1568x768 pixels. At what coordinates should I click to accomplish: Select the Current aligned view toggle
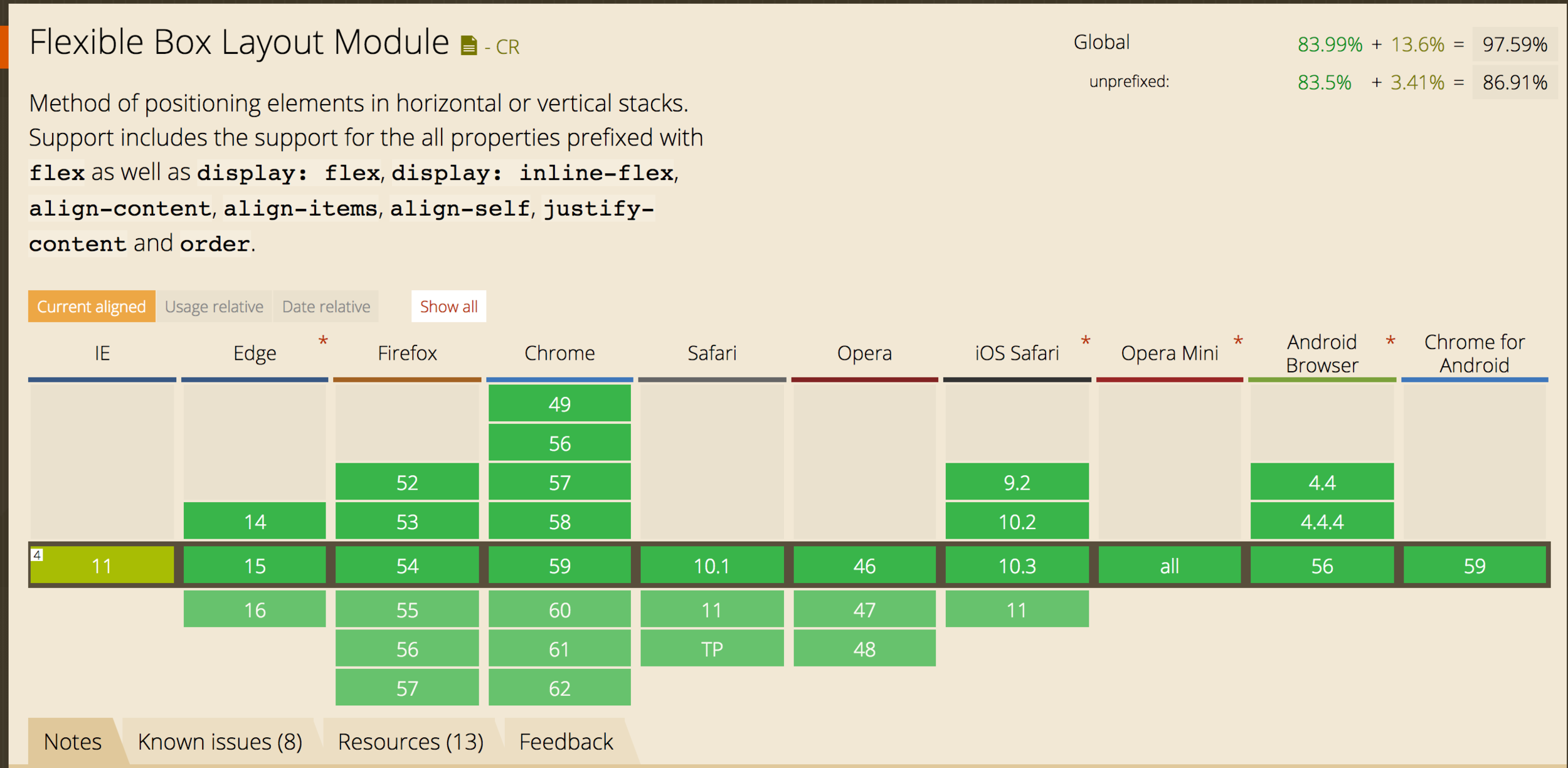point(92,307)
